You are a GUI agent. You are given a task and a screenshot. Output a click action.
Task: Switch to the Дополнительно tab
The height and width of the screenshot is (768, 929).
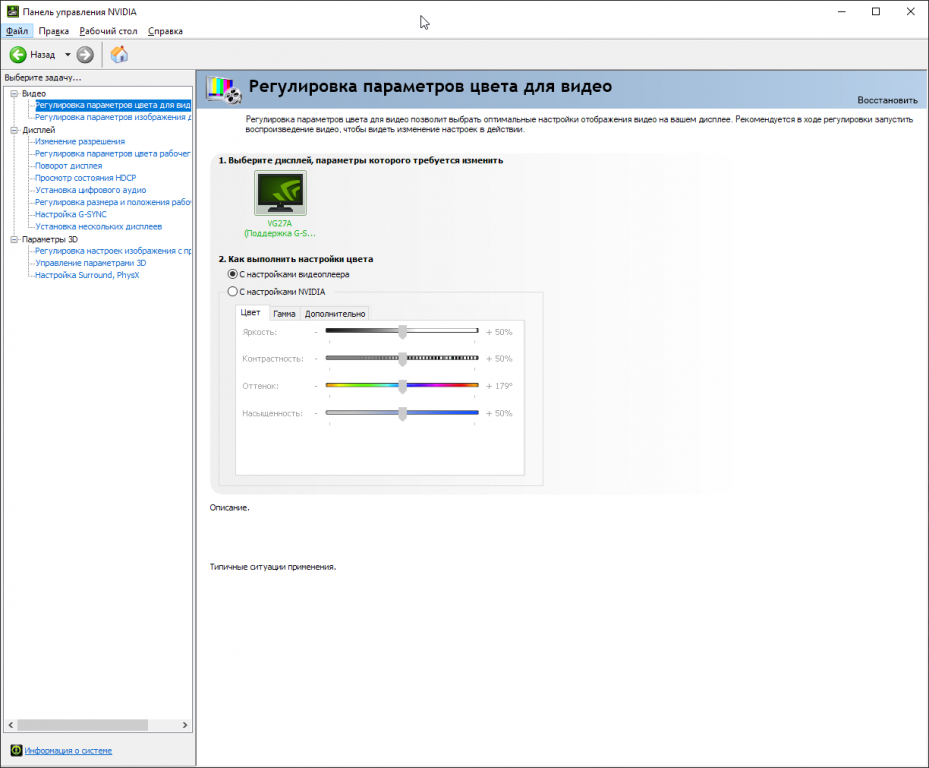[x=335, y=313]
